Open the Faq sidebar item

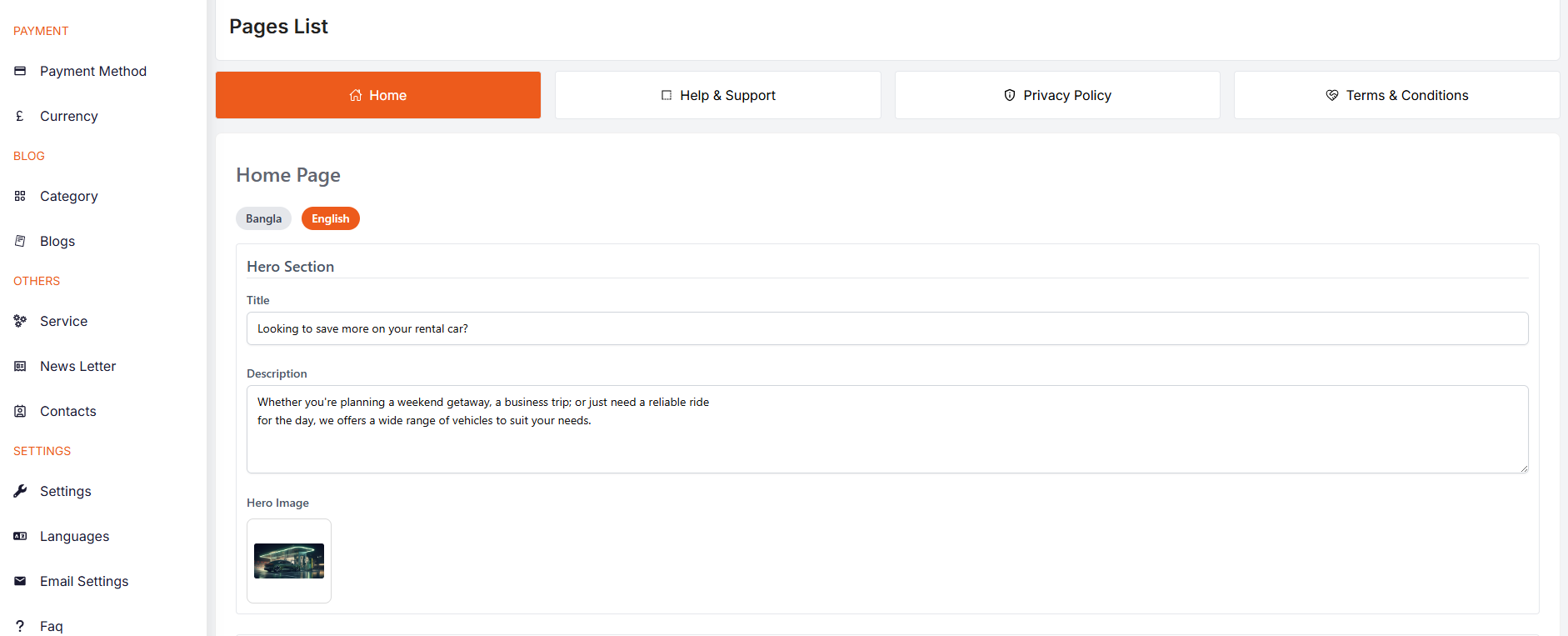51,625
